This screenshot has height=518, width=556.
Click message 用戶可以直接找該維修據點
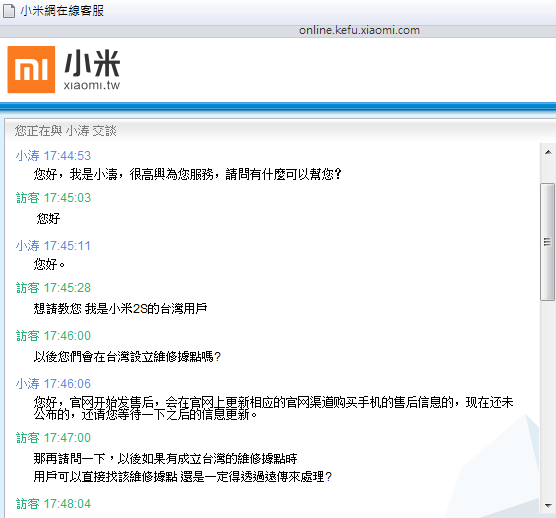tap(183, 477)
